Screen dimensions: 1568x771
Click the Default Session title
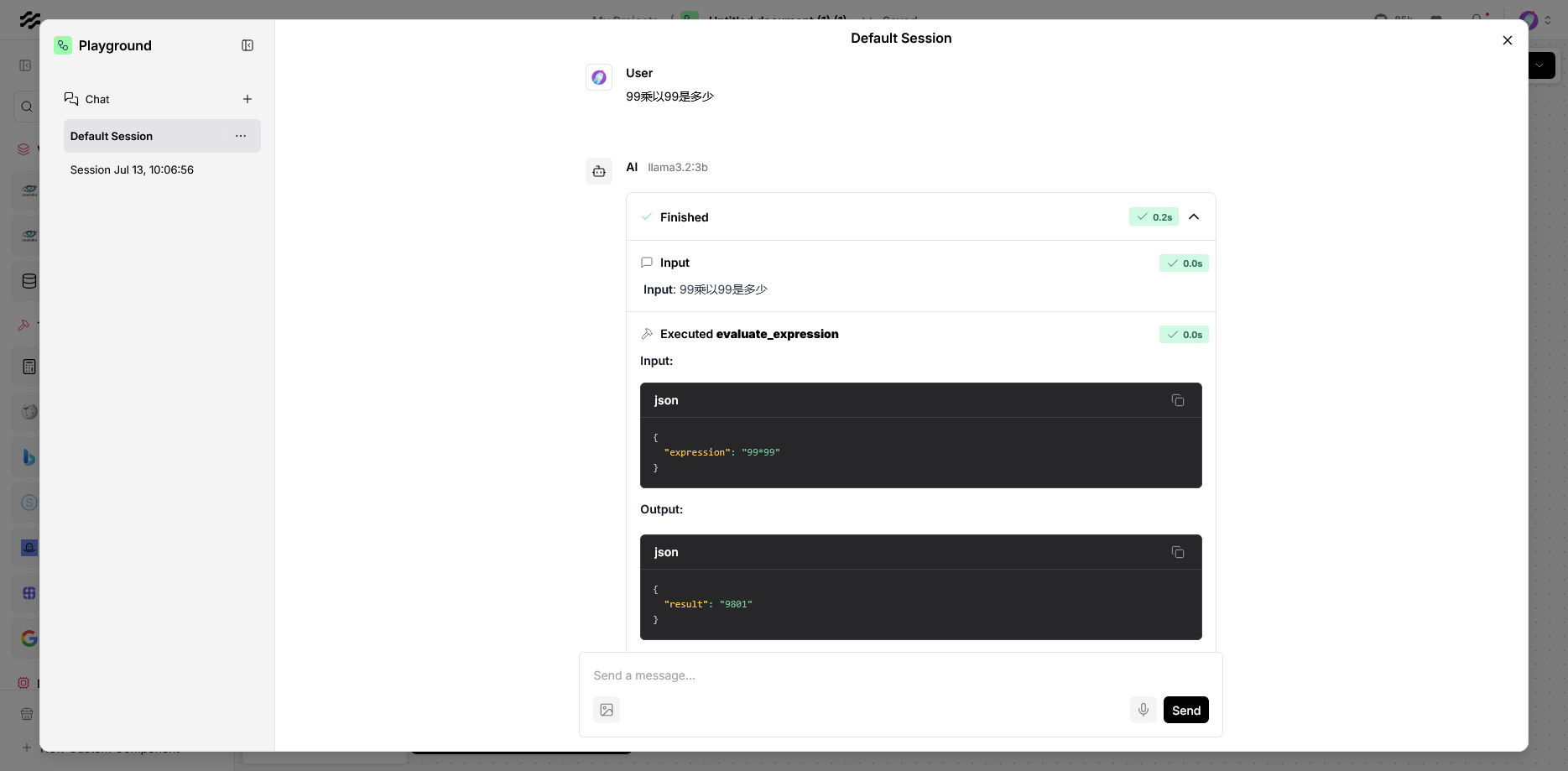pyautogui.click(x=901, y=38)
